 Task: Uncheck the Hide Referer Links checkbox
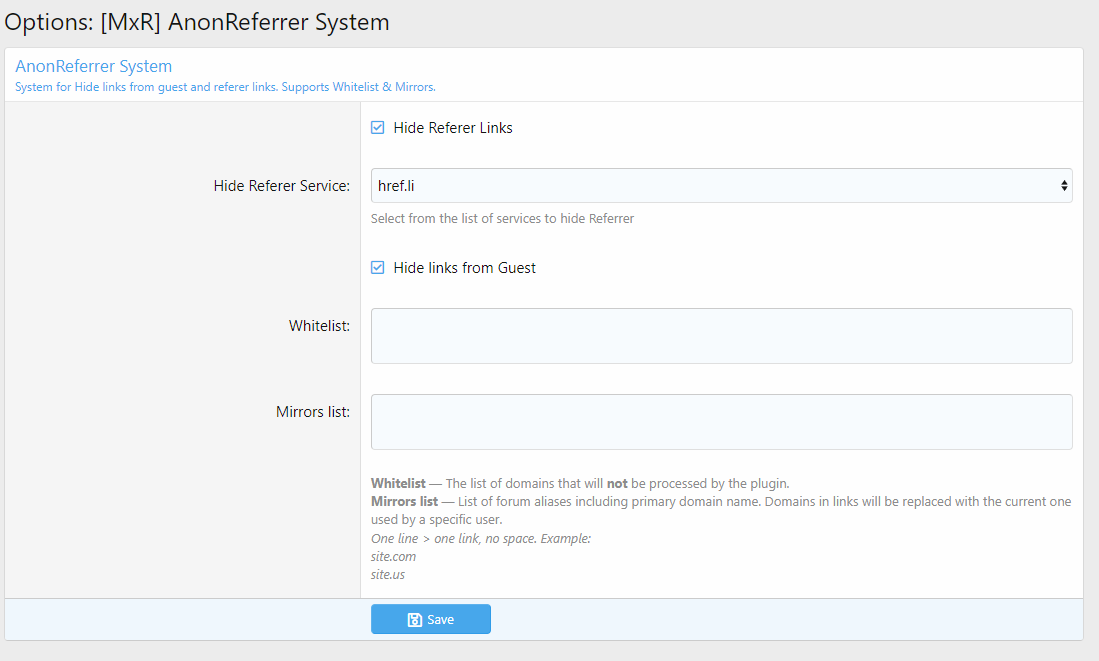coord(378,127)
